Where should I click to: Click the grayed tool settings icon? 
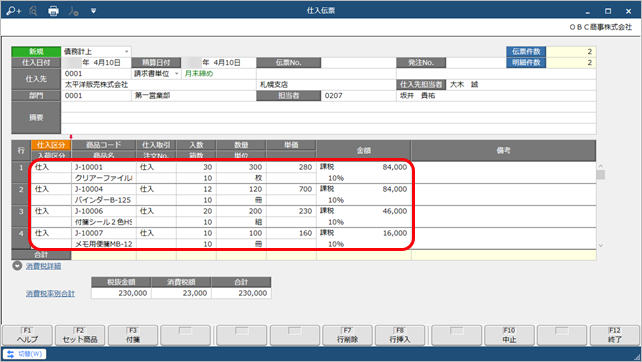click(73, 11)
